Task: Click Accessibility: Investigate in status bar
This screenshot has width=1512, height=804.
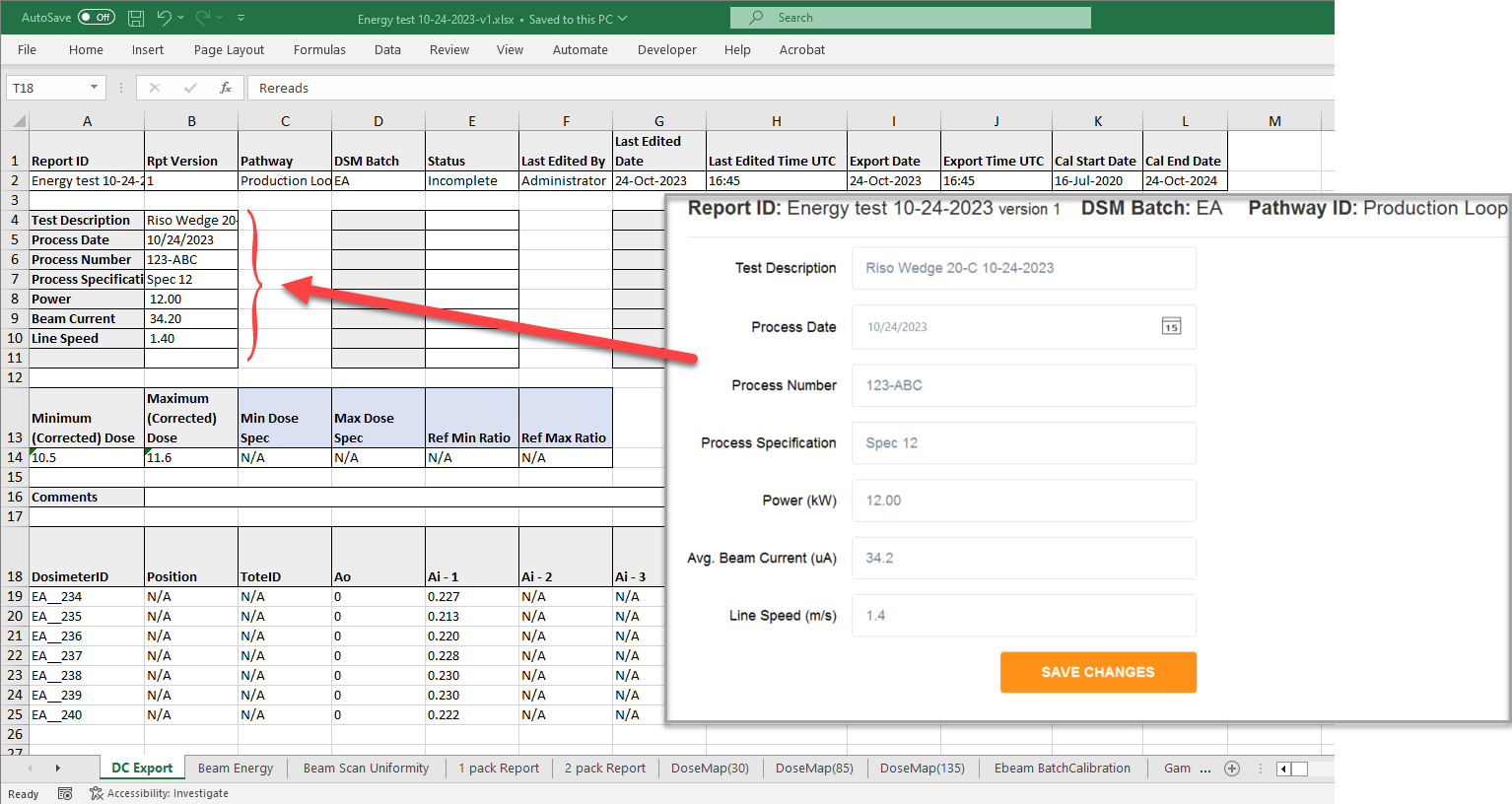Action: click(x=159, y=793)
